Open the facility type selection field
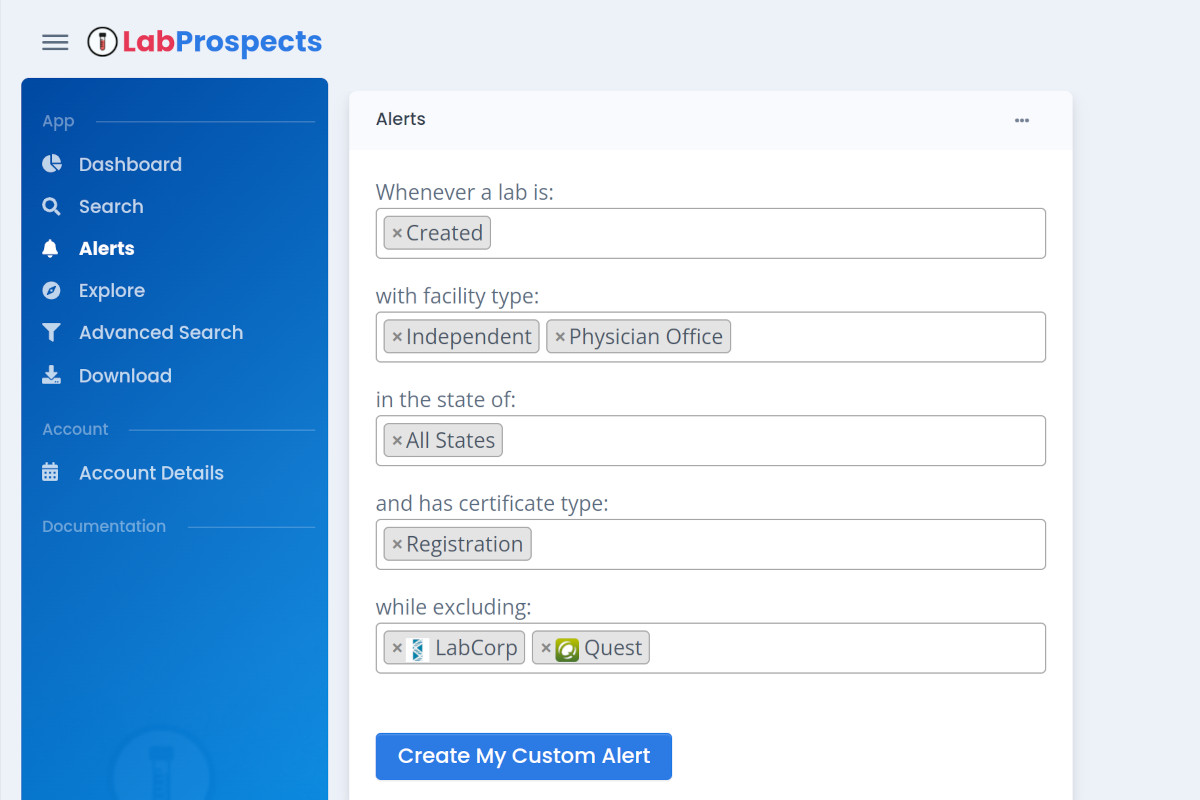Screen dimensions: 1200x800 pos(880,337)
